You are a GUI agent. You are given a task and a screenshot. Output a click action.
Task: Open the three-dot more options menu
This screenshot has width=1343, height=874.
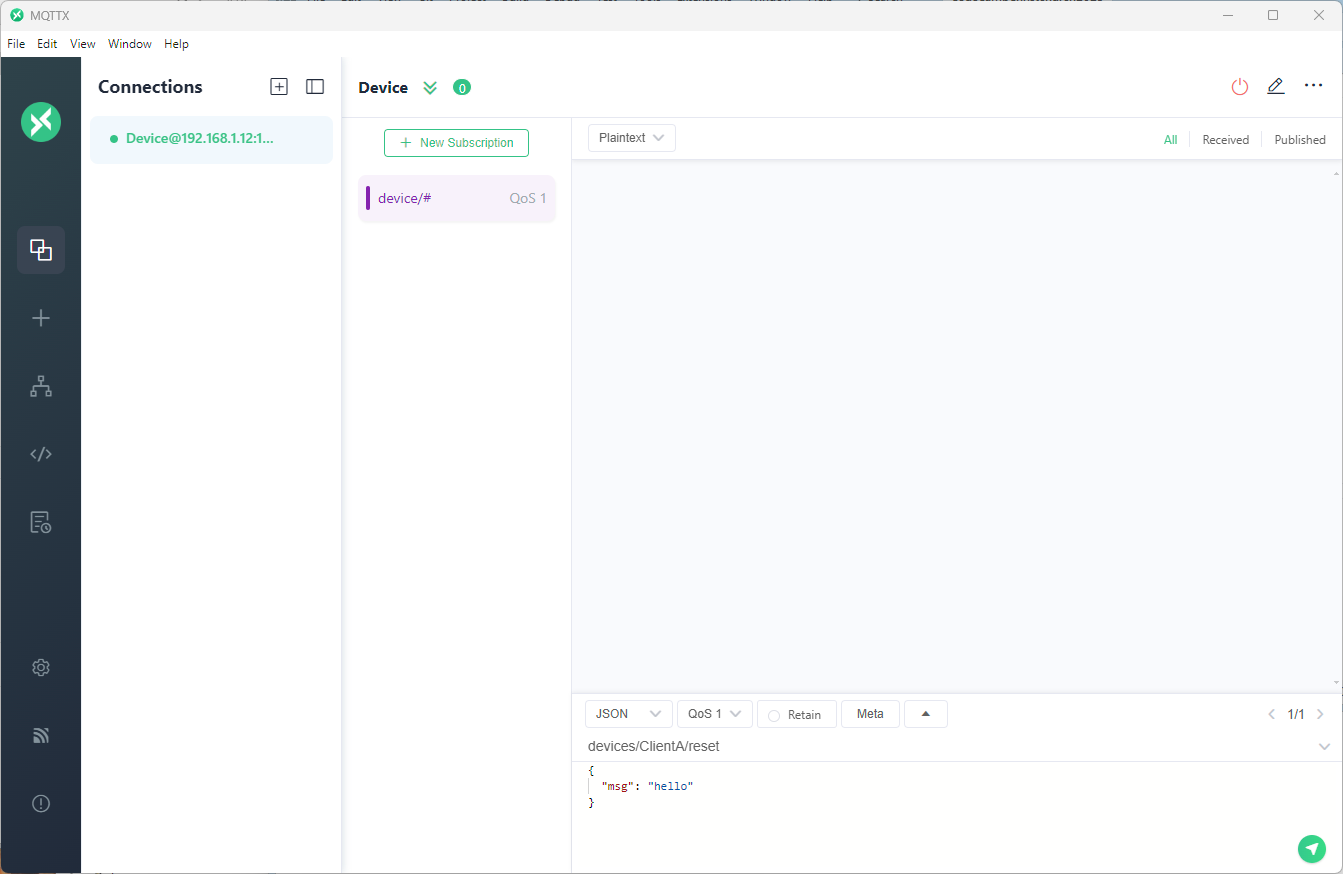1313,87
